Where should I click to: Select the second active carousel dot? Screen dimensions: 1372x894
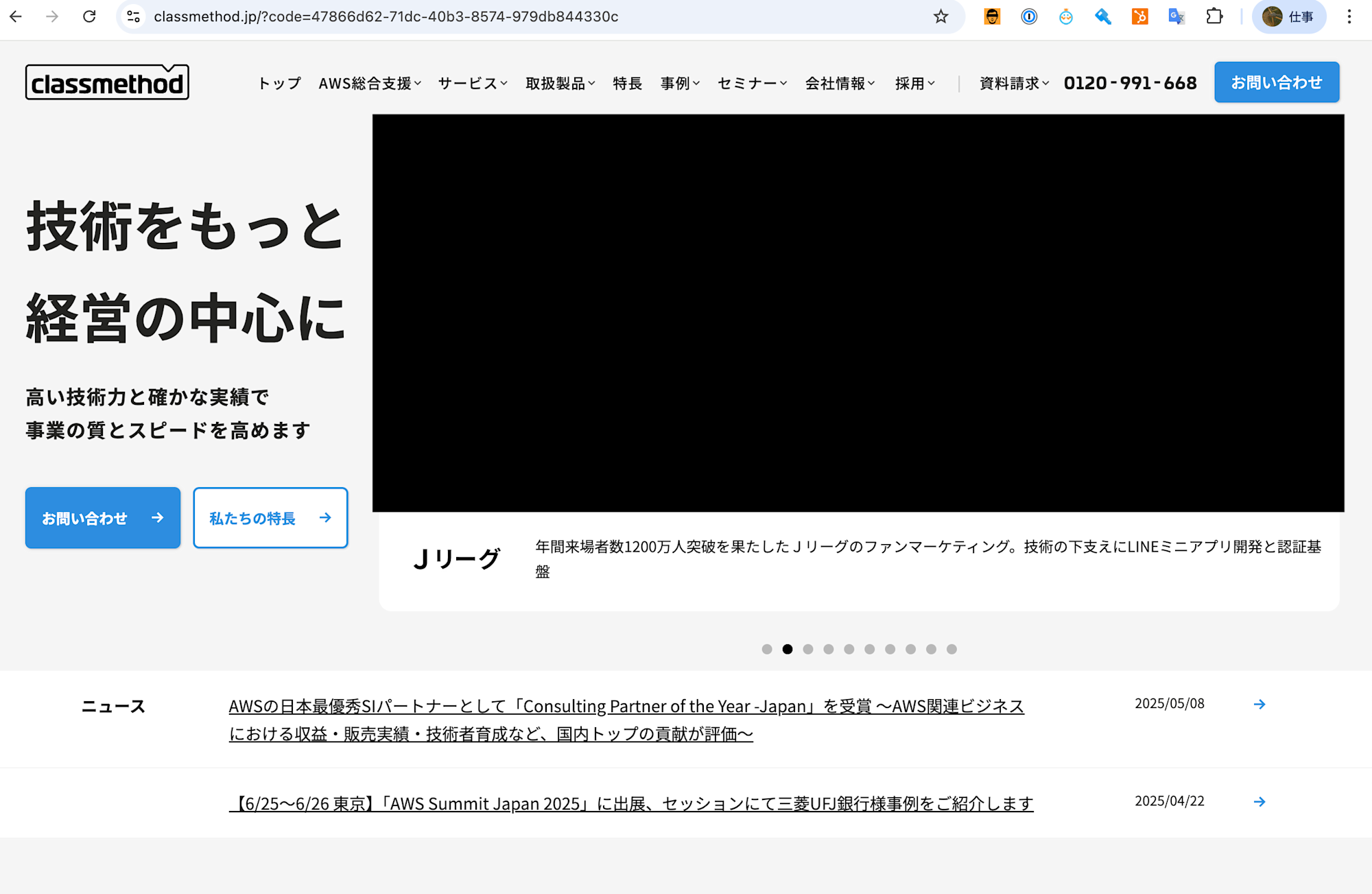click(788, 649)
